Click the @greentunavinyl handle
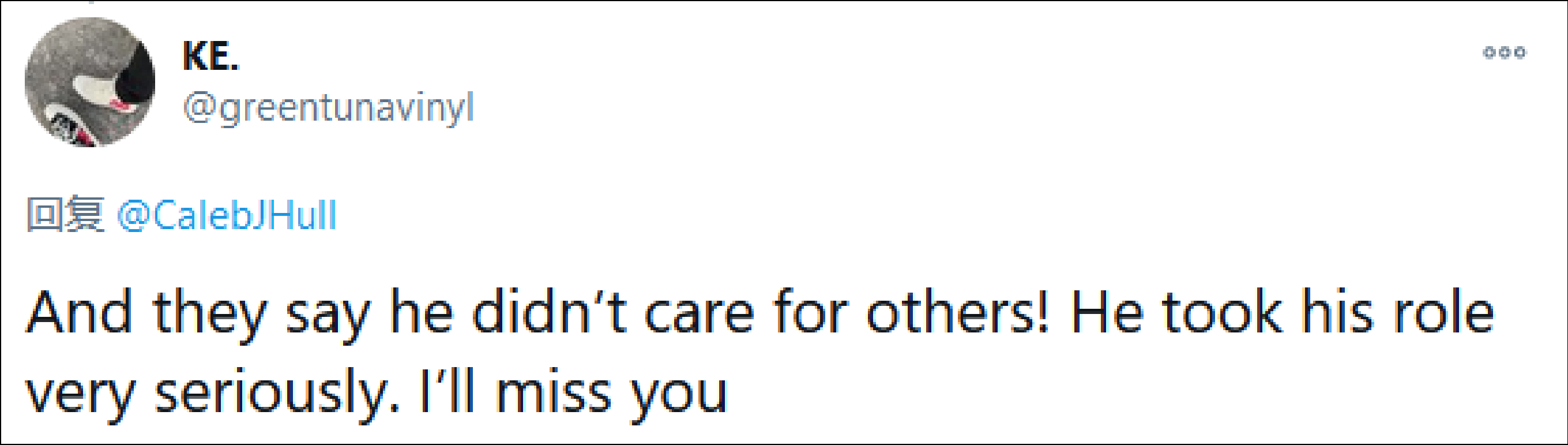The image size is (1568, 445). point(328,109)
